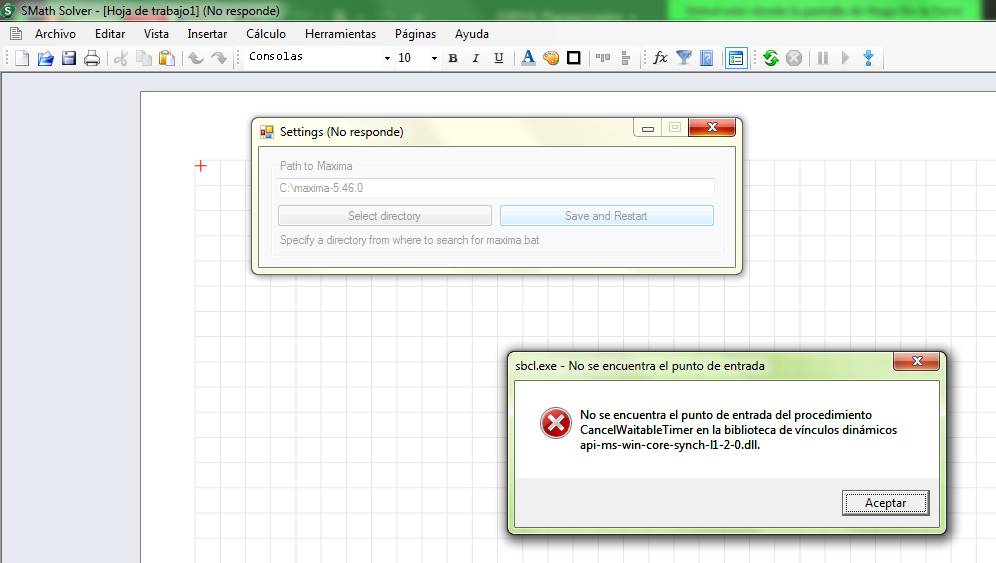The width and height of the screenshot is (996, 563).
Task: Open the font size 10 dropdown
Action: [434, 58]
